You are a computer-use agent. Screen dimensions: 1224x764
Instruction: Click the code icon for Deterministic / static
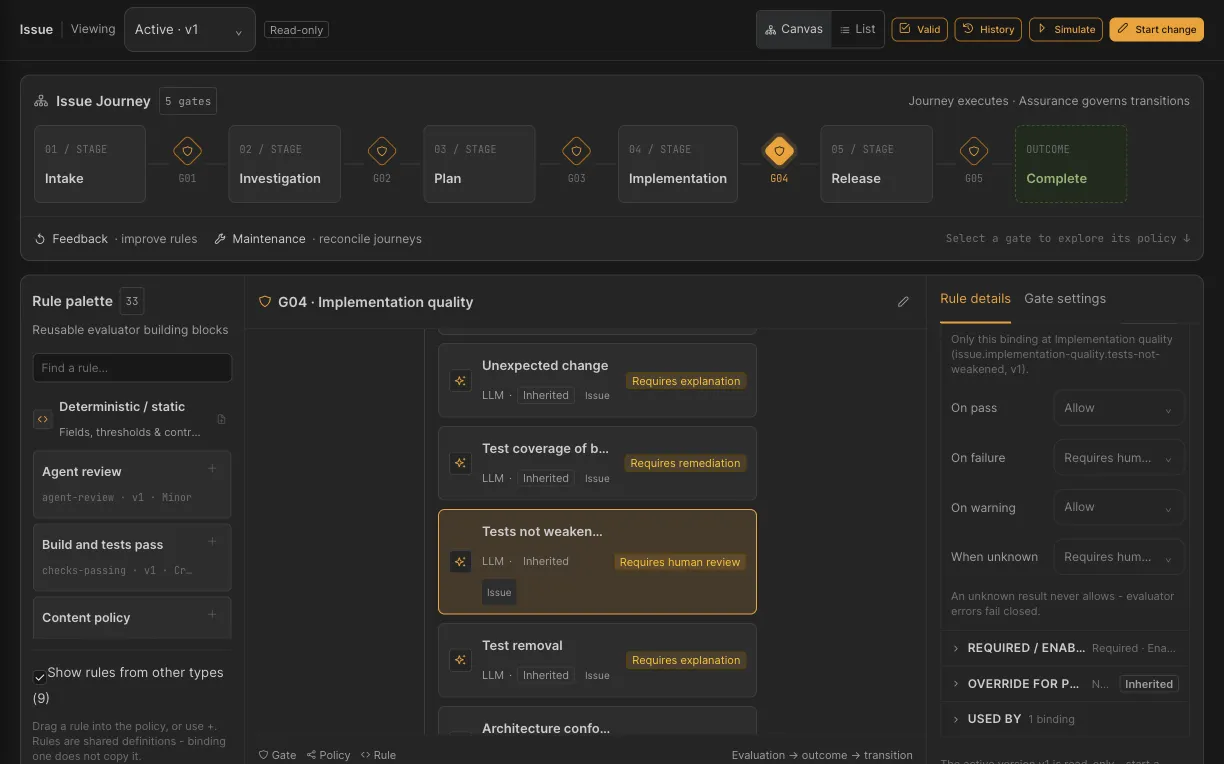pos(43,419)
